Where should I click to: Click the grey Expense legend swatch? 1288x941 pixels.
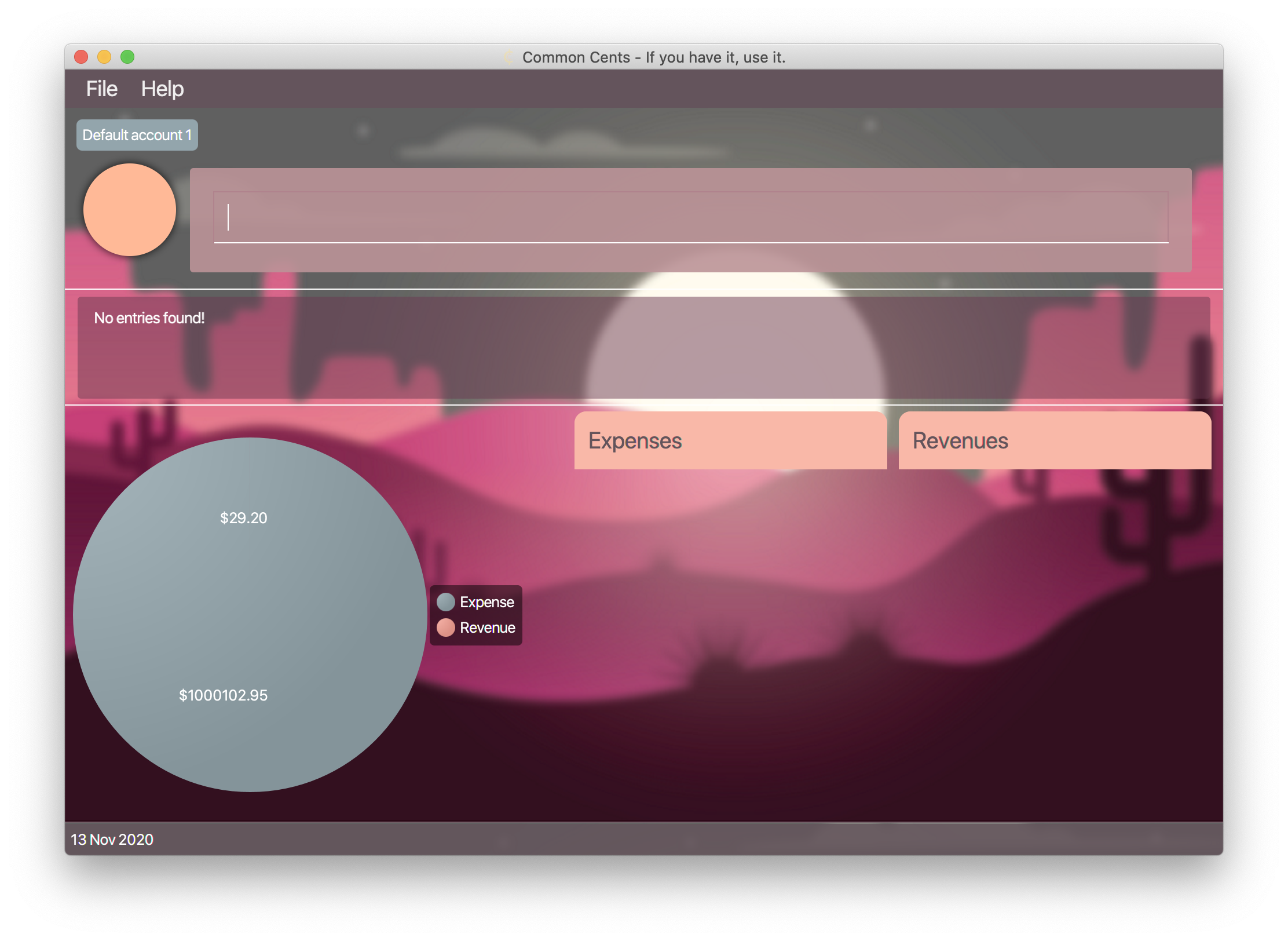pos(445,602)
